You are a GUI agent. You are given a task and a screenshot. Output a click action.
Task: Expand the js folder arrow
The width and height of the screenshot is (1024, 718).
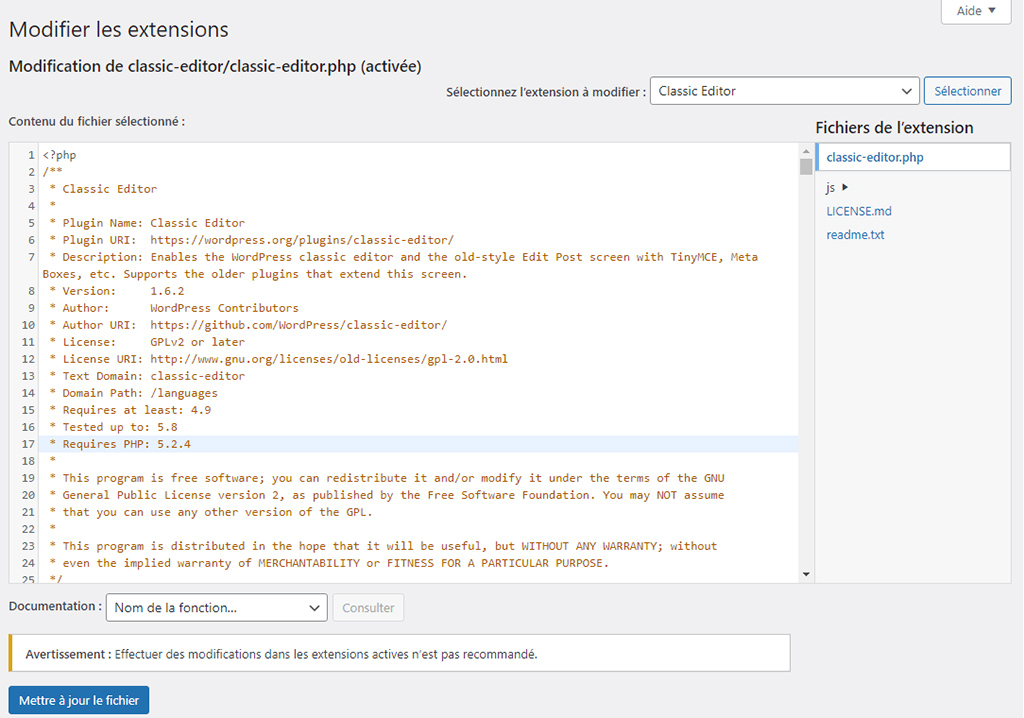(x=845, y=187)
